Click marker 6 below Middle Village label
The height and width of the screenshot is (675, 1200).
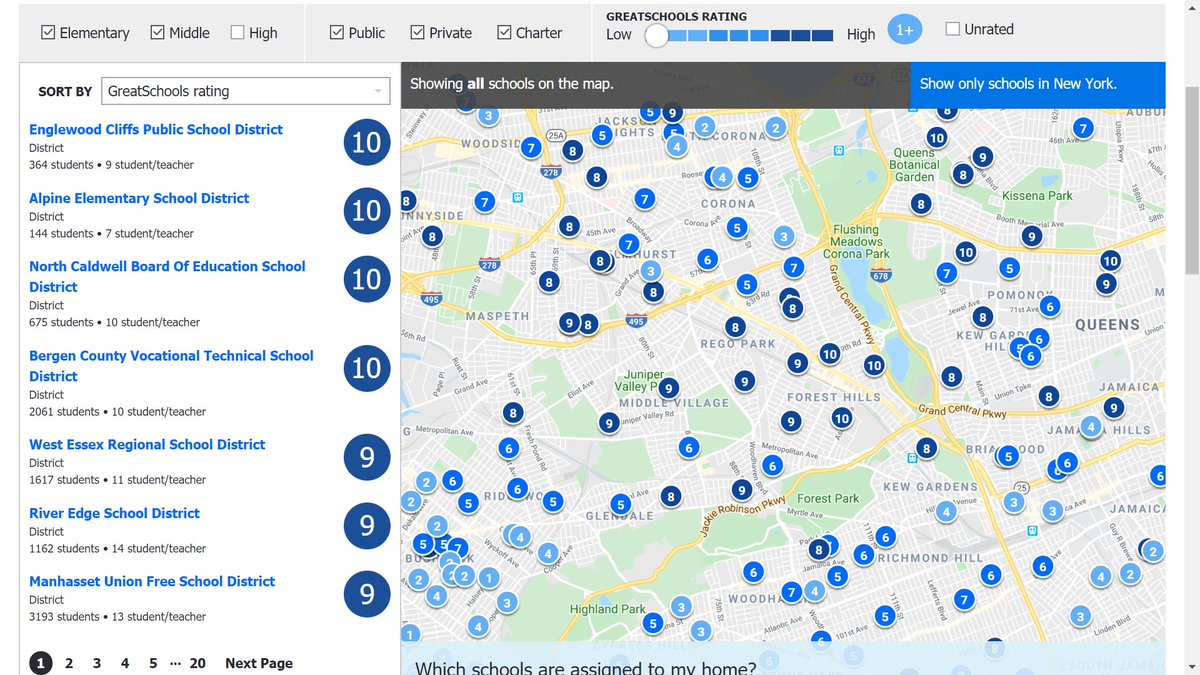(688, 447)
